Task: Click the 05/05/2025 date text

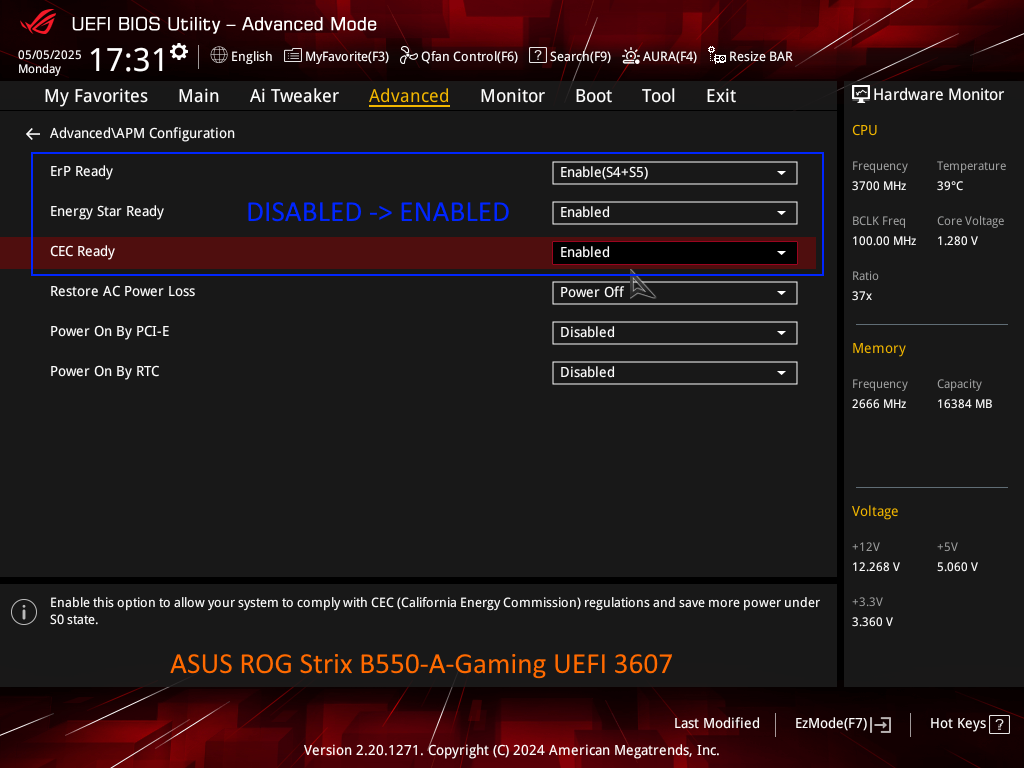Action: coord(50,55)
